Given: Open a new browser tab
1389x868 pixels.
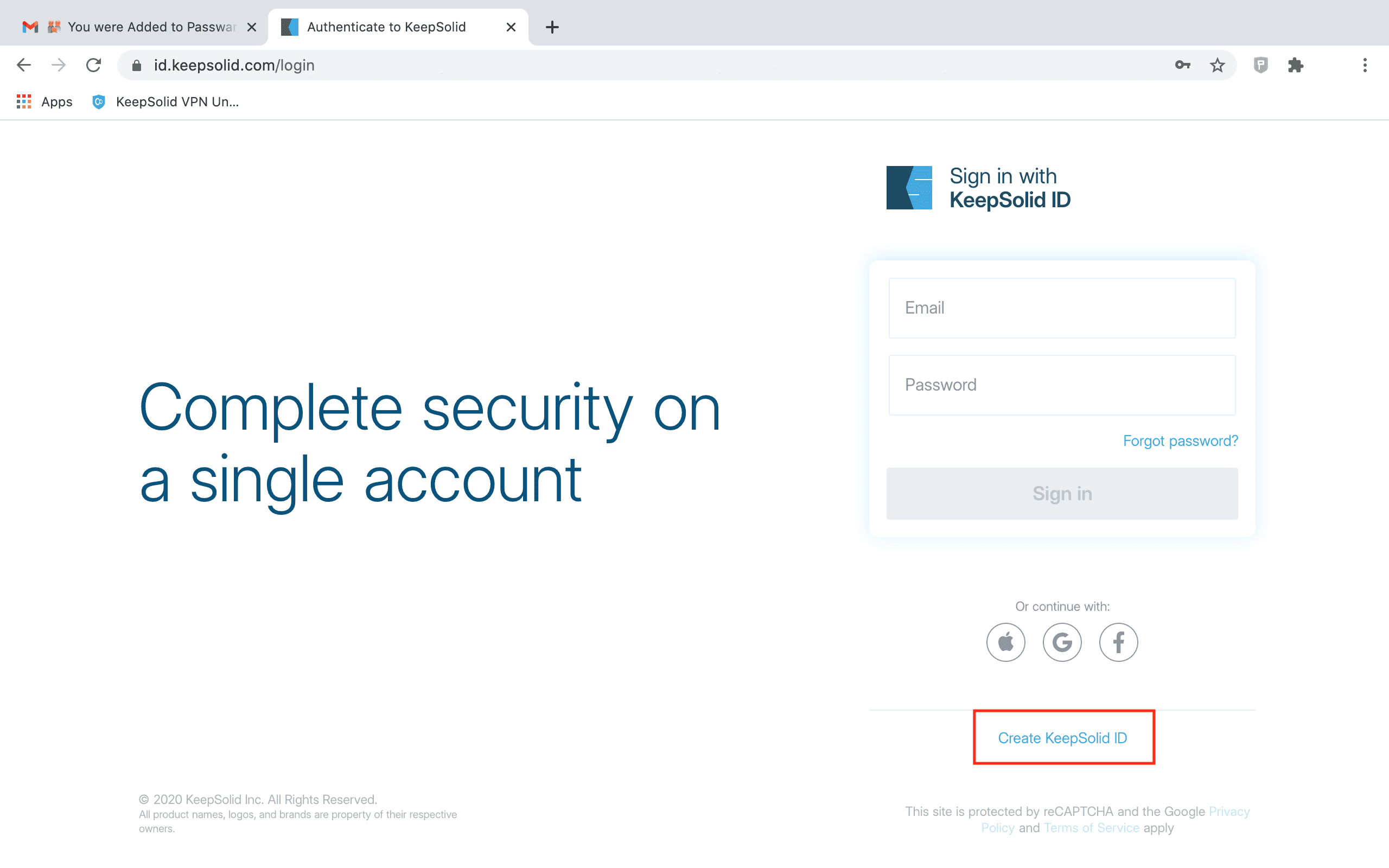Looking at the screenshot, I should (x=552, y=27).
